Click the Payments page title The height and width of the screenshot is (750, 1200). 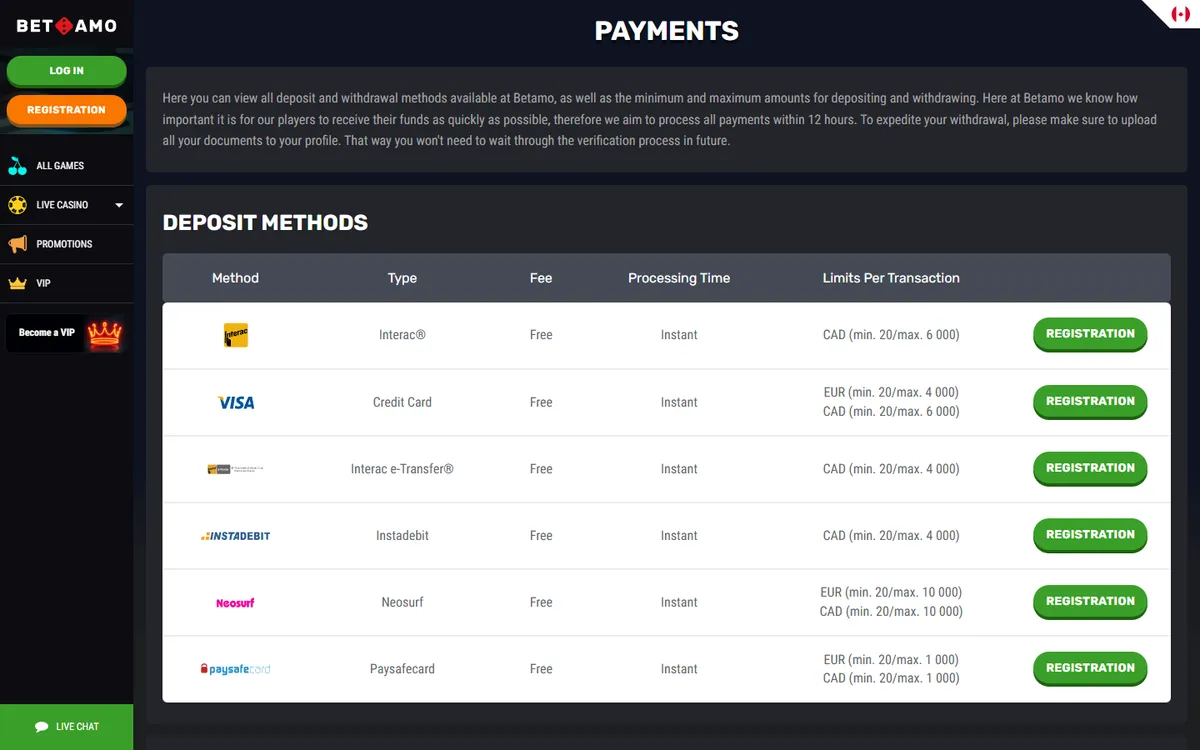[667, 31]
